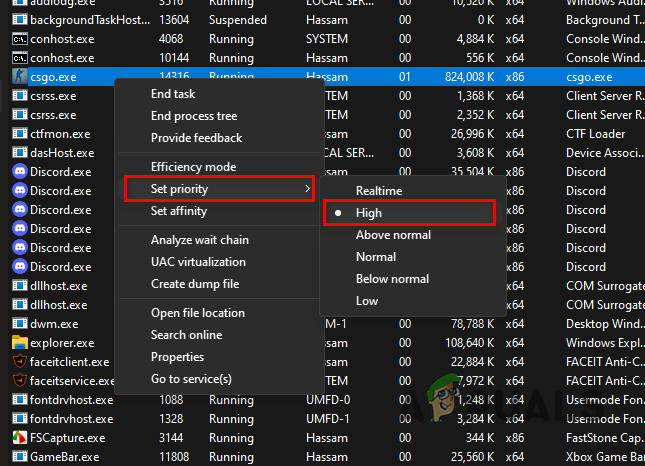Click 108,640 K memory of explorer.exe

(469, 343)
